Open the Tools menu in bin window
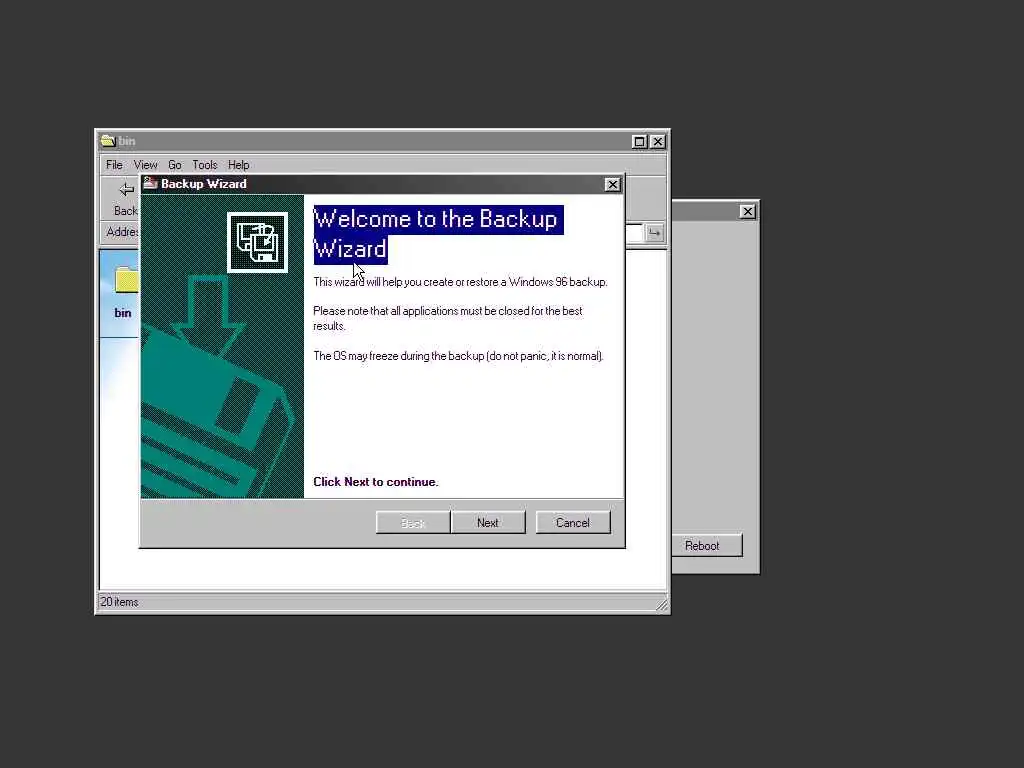Viewport: 1024px width, 768px height. pyautogui.click(x=204, y=165)
